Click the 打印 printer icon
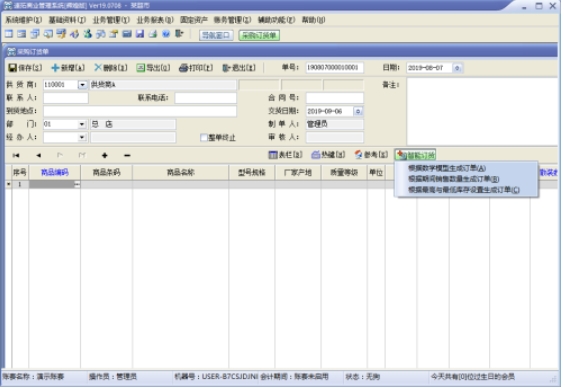Viewport: 565px width, 388px height. pos(184,68)
